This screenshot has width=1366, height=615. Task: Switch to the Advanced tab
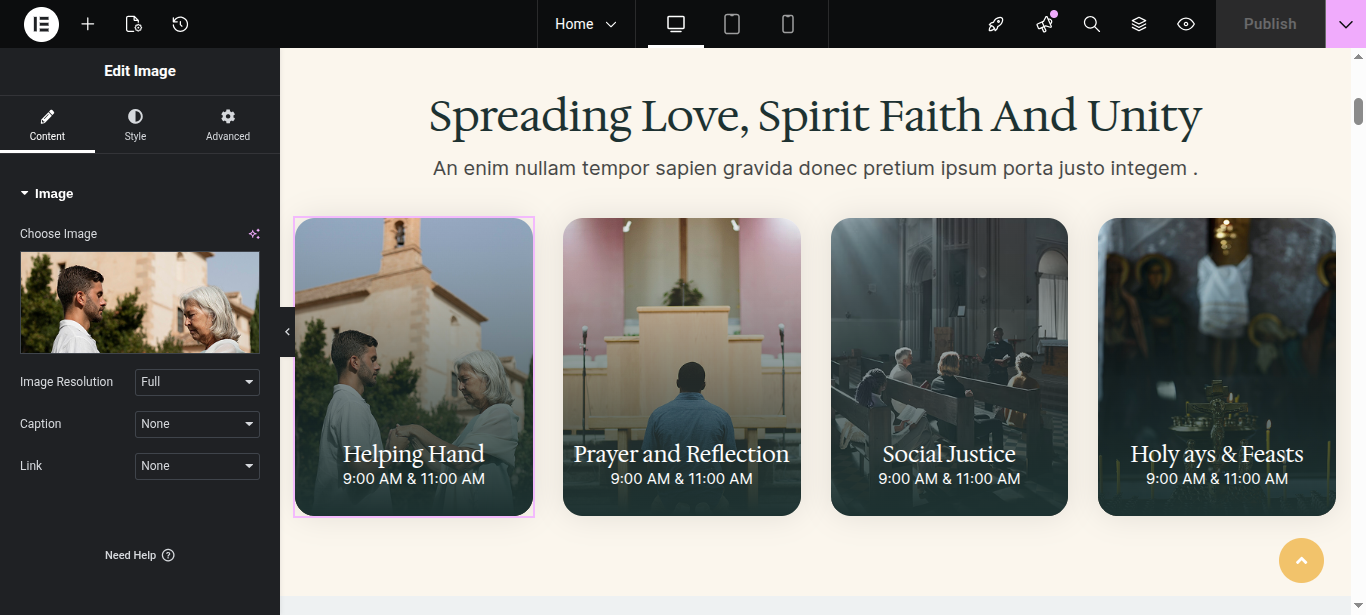(228, 125)
